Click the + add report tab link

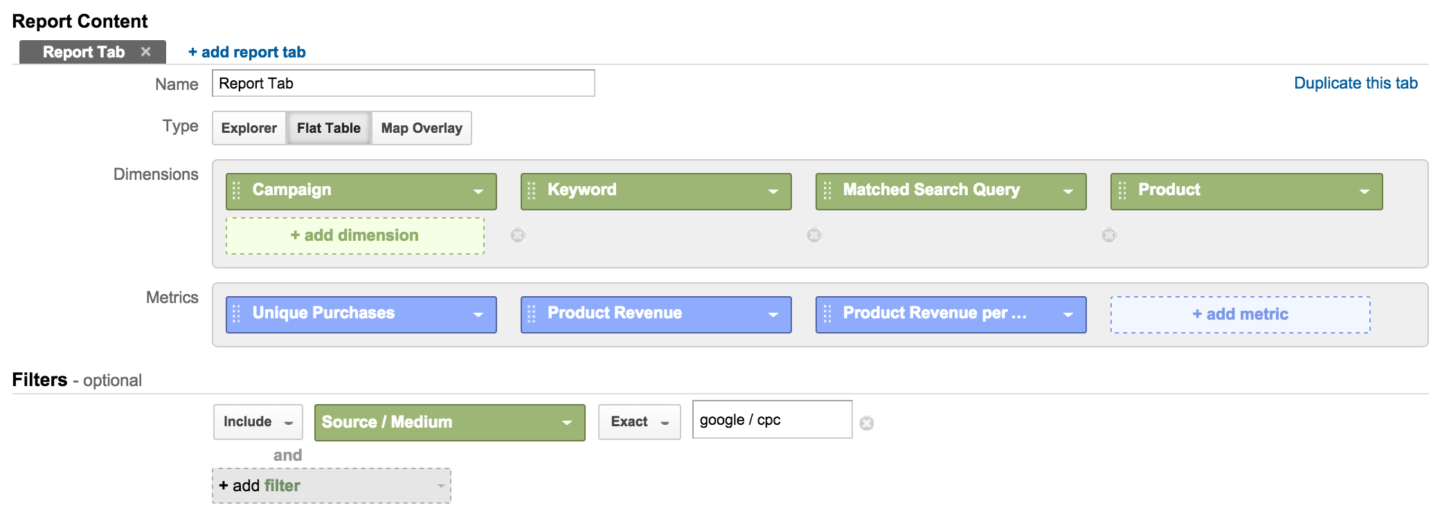[247, 52]
